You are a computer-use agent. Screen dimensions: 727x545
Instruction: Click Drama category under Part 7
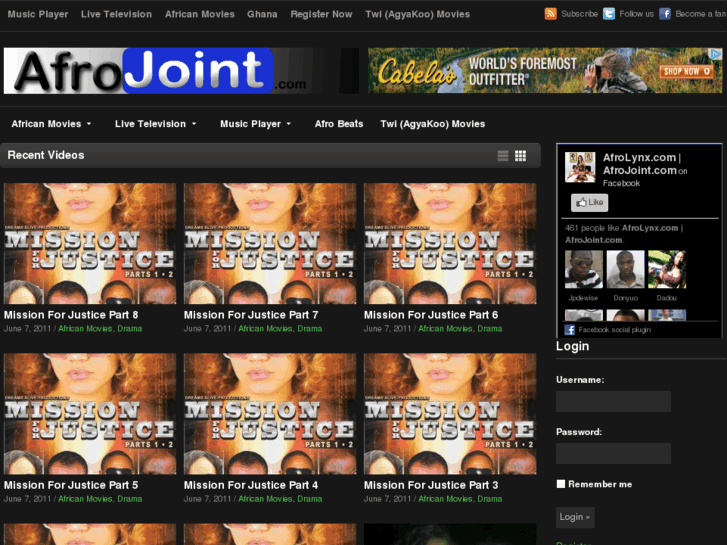pos(310,329)
